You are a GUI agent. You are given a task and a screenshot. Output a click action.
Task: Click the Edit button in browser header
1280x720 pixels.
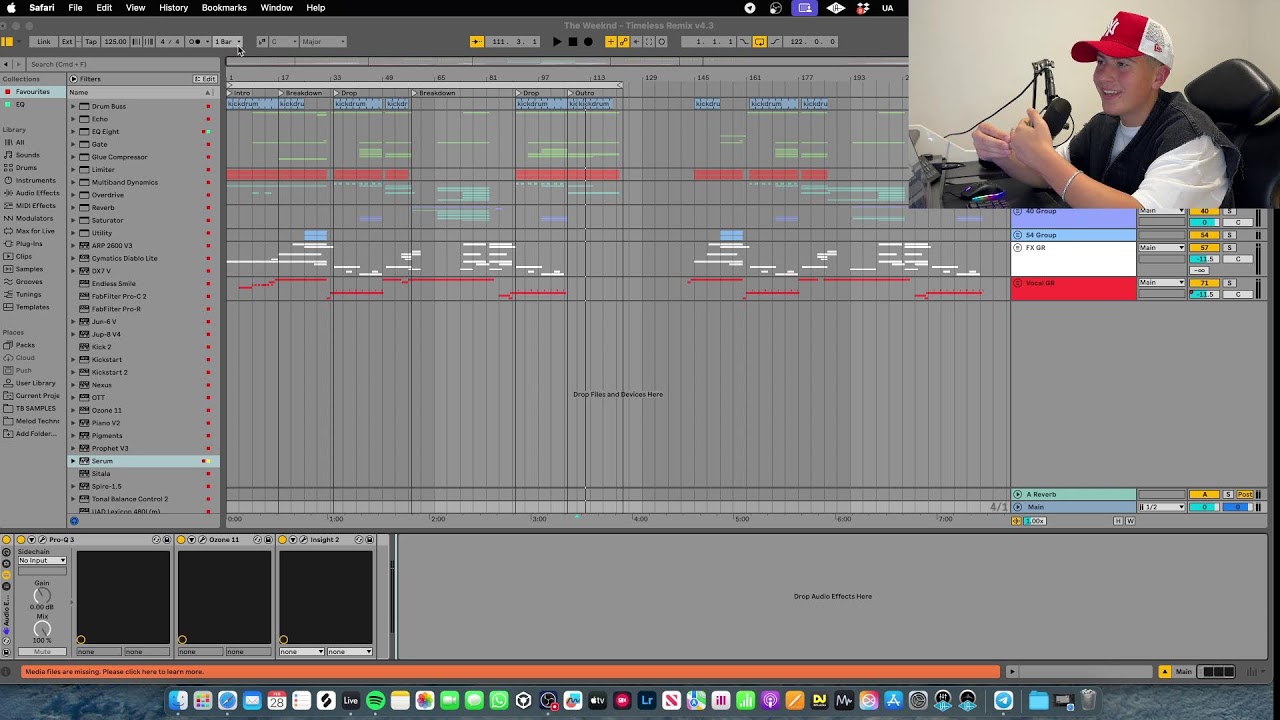205,79
